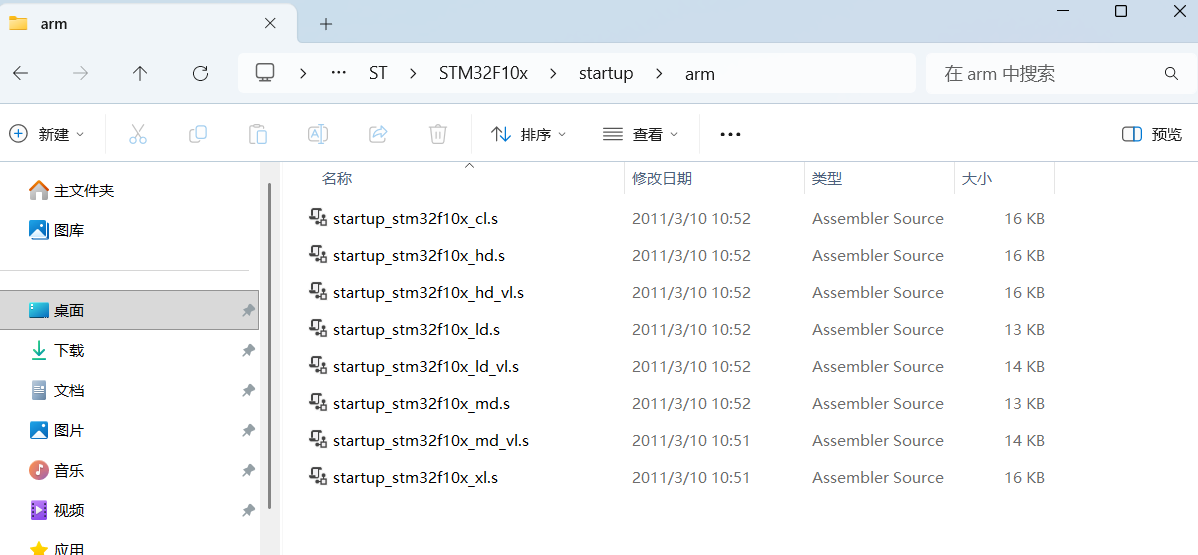
Task: Open the 查看 view dropdown
Action: pos(640,135)
